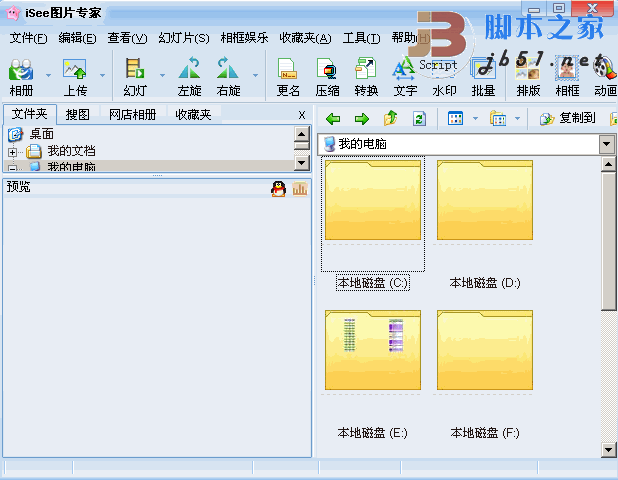The width and height of the screenshot is (618, 480).
Task: Open the 批量 batch tool
Action: (483, 77)
